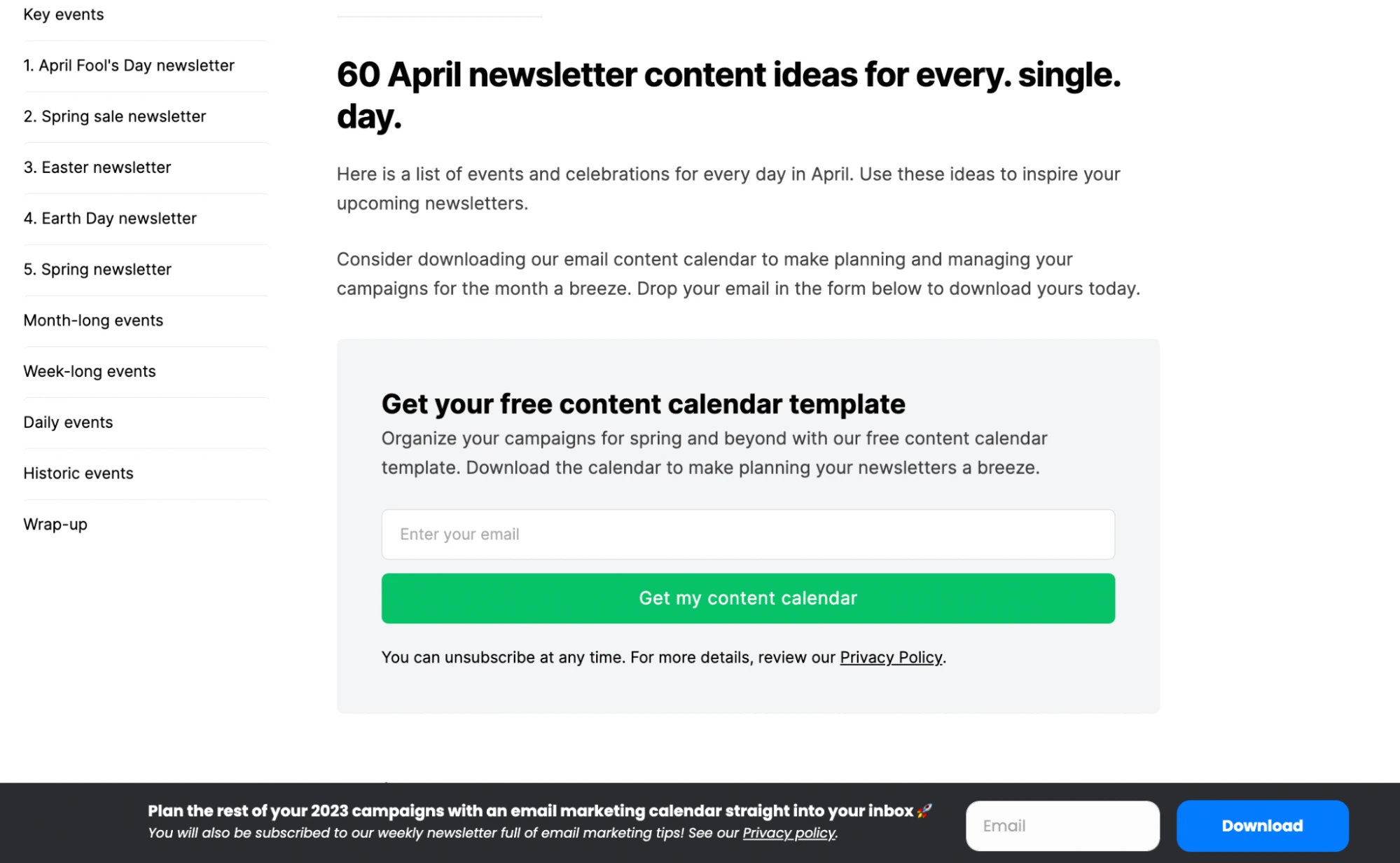Viewport: 1400px width, 863px height.
Task: Open Privacy policy link in the bottom banner
Action: pos(789,834)
